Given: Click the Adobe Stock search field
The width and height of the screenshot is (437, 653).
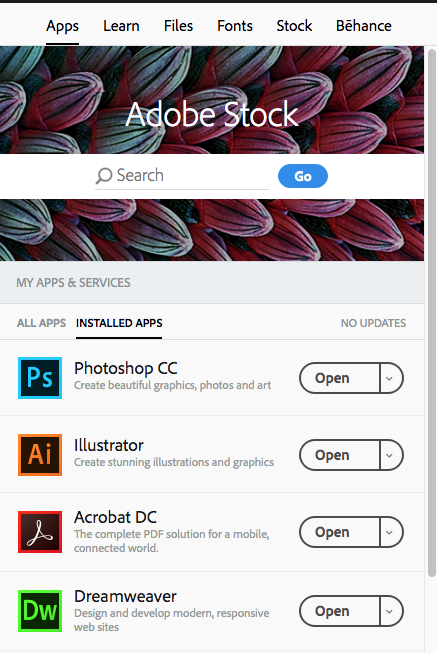Looking at the screenshot, I should point(182,176).
